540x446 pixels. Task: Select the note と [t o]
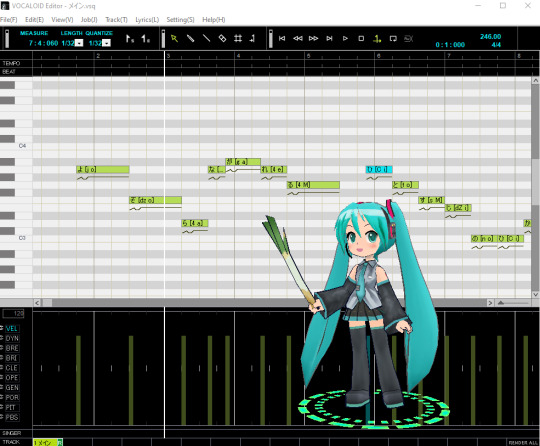pyautogui.click(x=405, y=185)
